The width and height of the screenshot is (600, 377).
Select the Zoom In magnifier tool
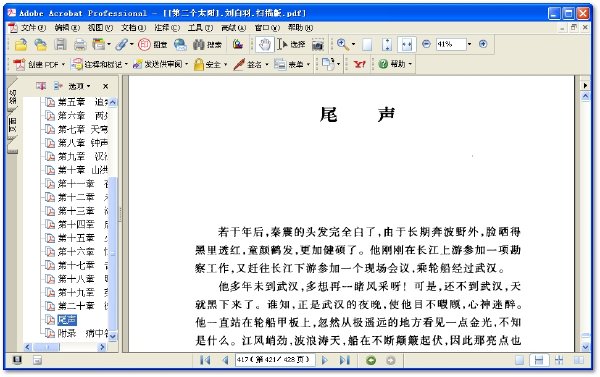point(342,44)
